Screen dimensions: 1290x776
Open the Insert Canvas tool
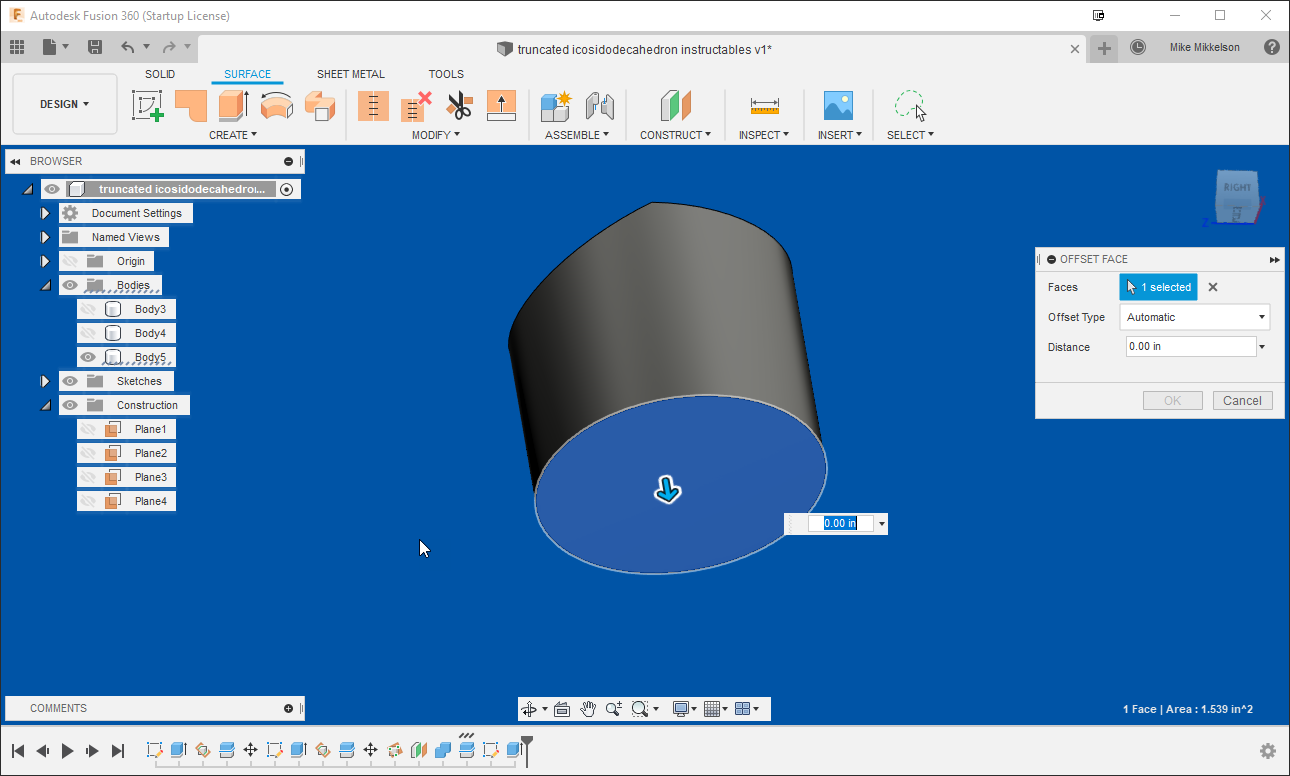click(838, 105)
